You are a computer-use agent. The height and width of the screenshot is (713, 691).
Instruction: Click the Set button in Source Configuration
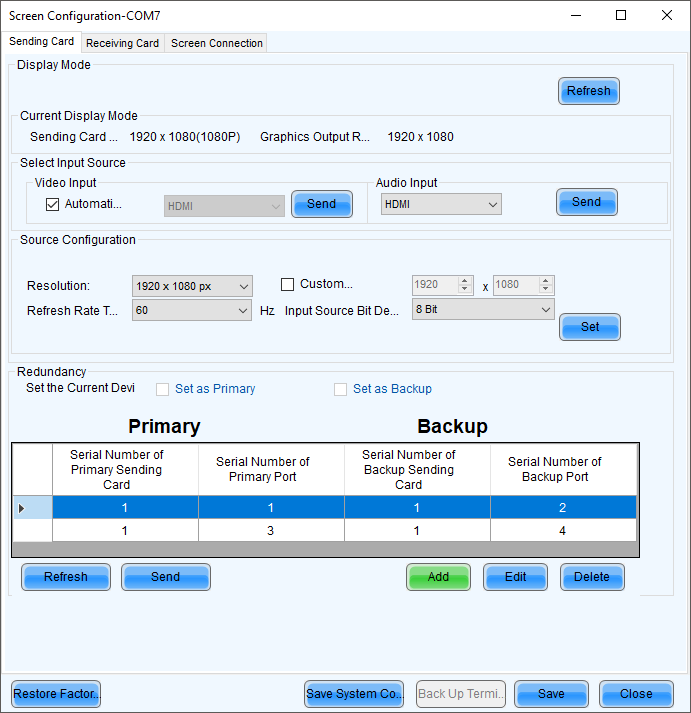[x=590, y=326]
